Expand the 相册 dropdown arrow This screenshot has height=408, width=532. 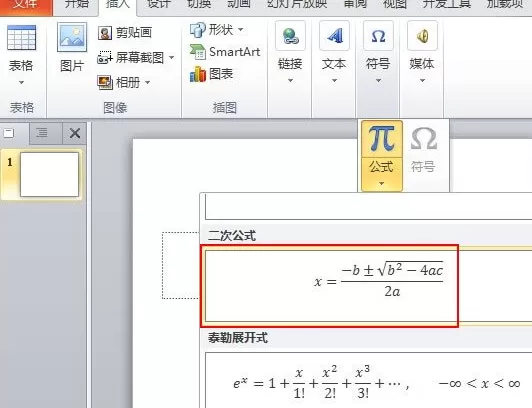click(x=148, y=82)
